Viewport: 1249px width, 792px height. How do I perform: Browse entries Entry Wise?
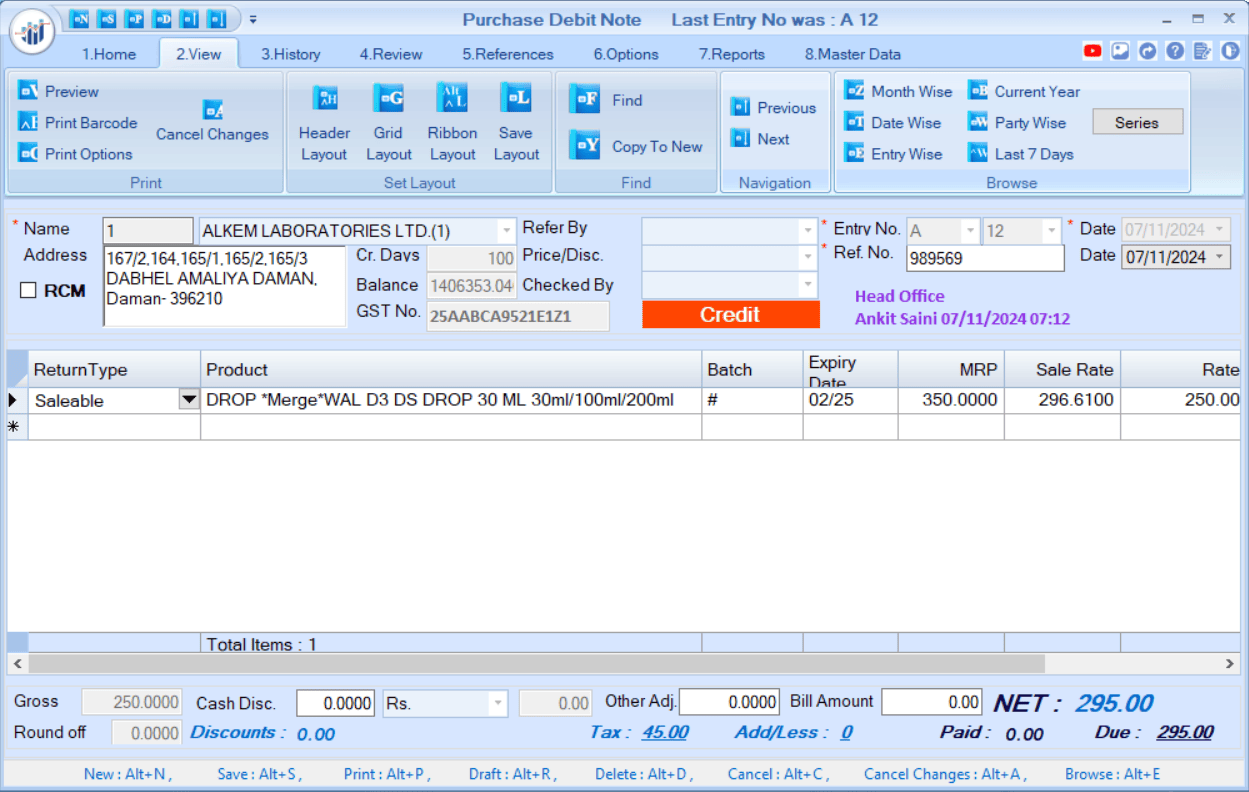pyautogui.click(x=893, y=154)
